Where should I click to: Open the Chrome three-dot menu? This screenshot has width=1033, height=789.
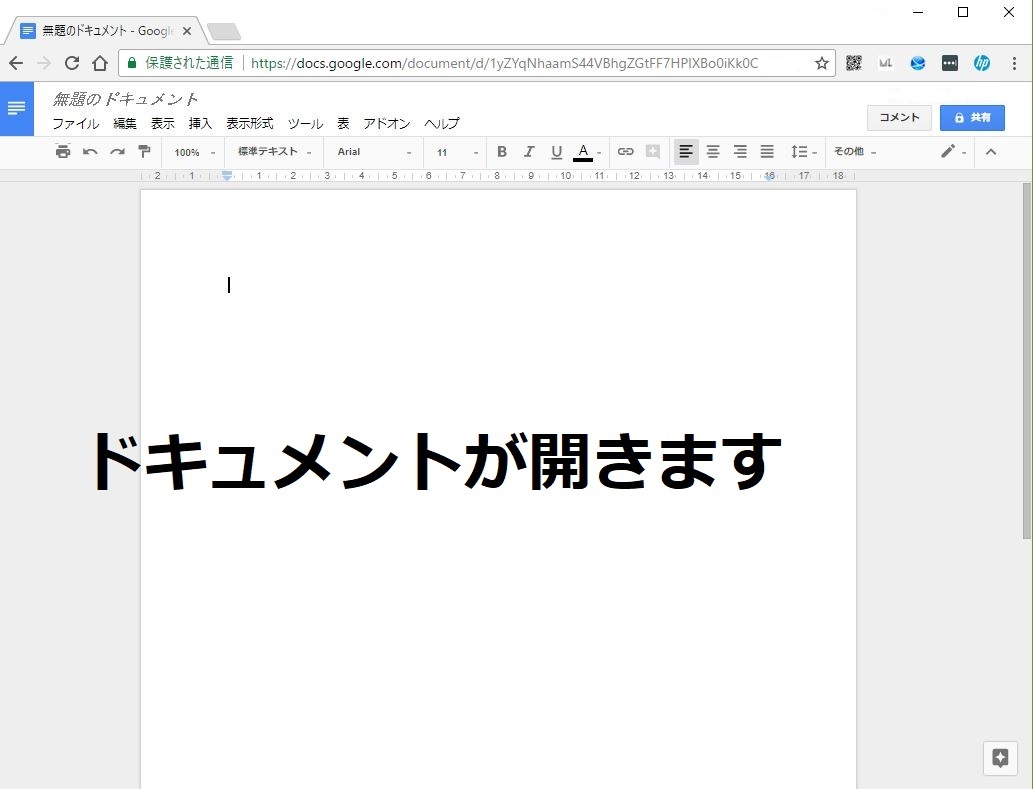1014,63
